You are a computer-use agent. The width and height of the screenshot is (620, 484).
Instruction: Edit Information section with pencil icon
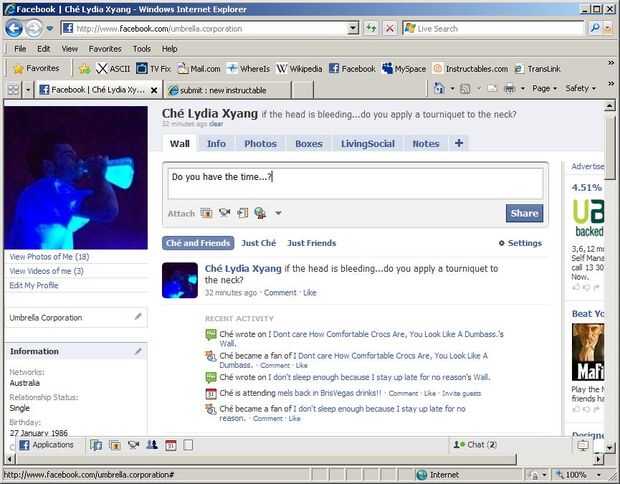tap(138, 351)
